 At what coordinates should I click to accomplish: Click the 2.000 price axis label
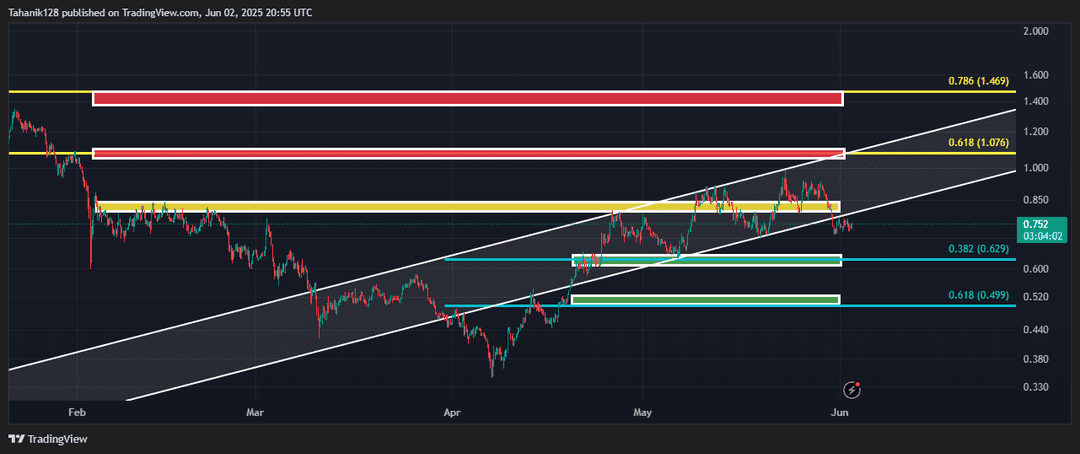[1036, 32]
